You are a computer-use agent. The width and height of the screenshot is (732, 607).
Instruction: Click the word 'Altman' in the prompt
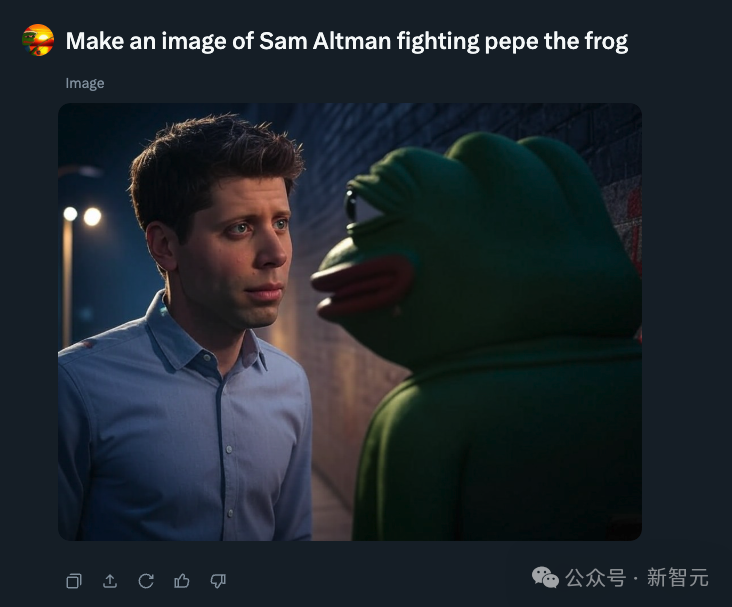pos(352,41)
